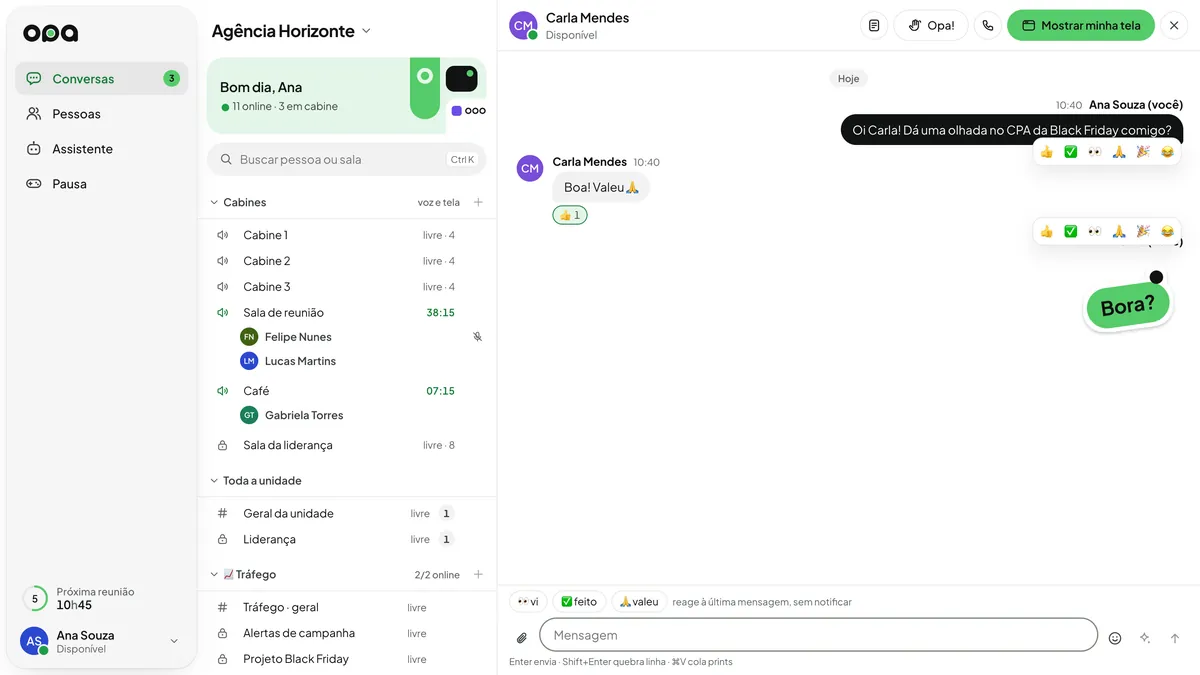1200x675 pixels.
Task: Open Ana Souza's status dropdown chevron
Action: click(174, 641)
